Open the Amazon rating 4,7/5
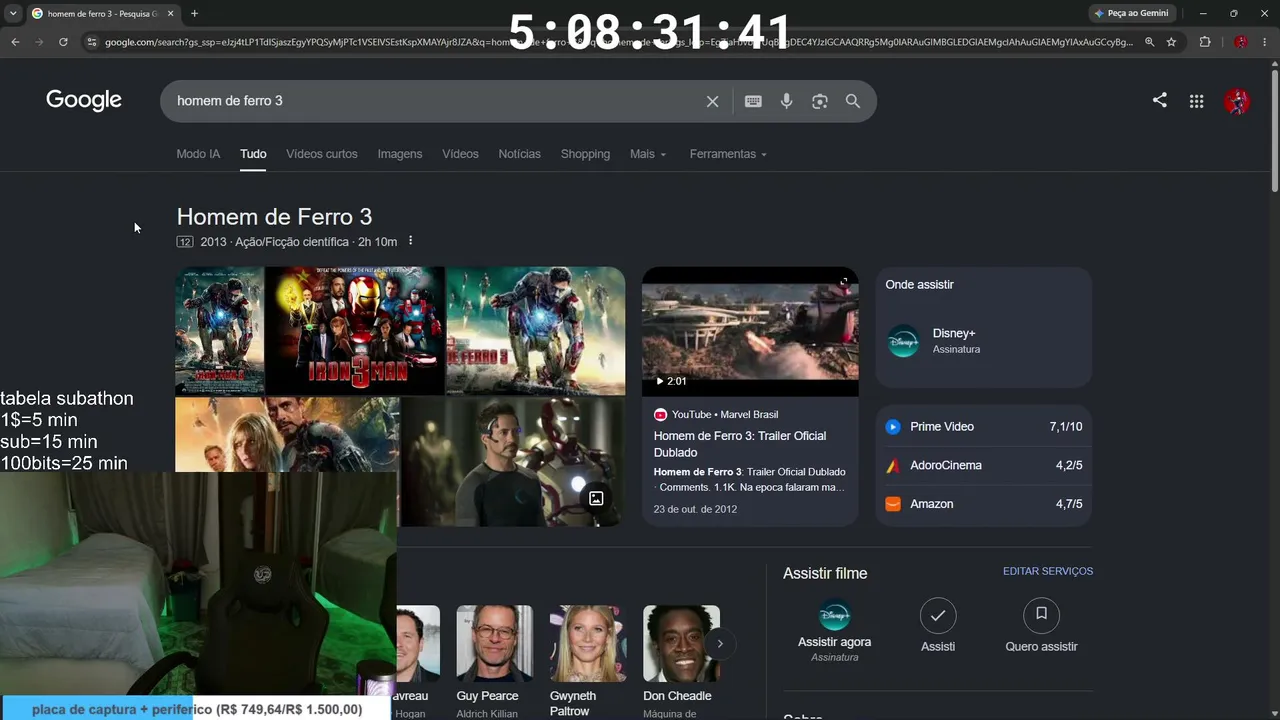Image resolution: width=1280 pixels, height=720 pixels. click(984, 504)
